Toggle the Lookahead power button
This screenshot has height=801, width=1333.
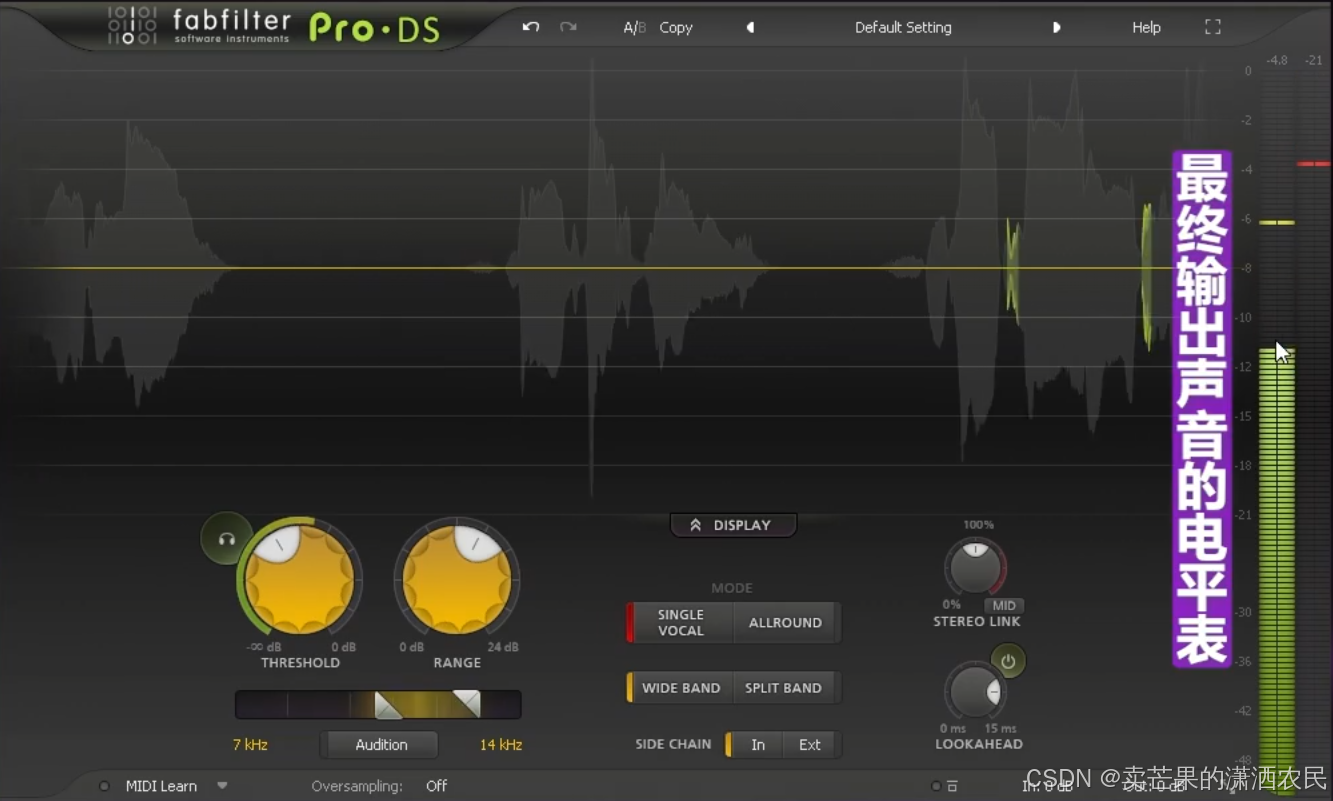(1008, 661)
